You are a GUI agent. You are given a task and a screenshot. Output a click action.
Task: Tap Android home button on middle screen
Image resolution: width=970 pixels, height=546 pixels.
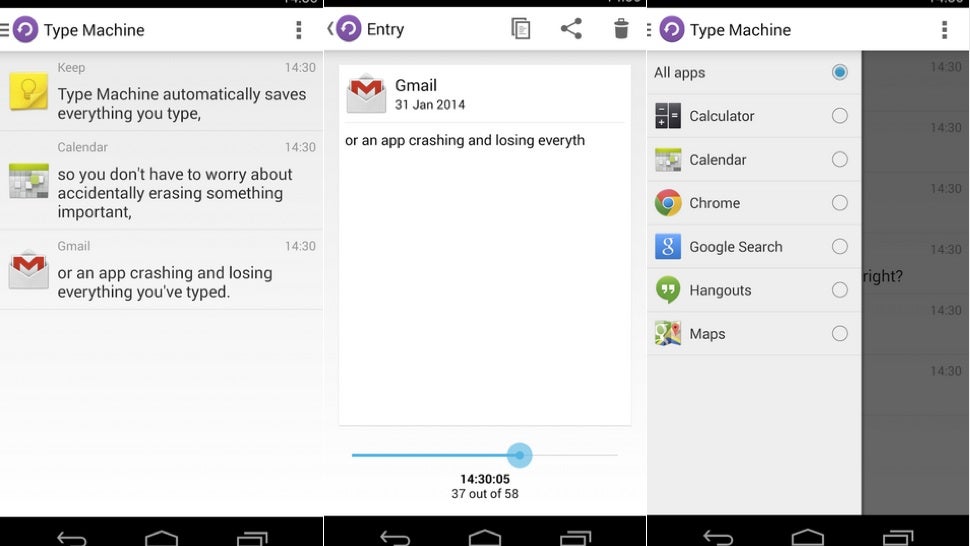pos(485,537)
